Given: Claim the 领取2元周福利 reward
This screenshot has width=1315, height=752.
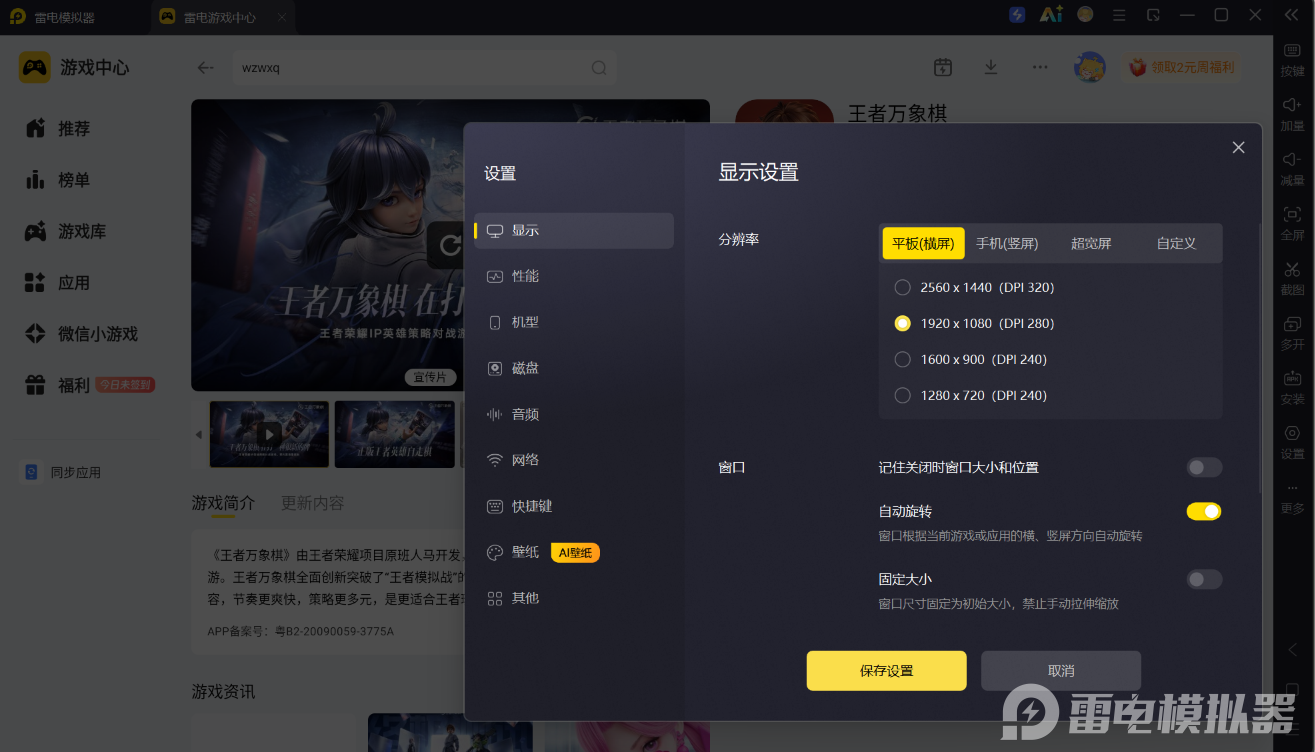Looking at the screenshot, I should coord(1181,67).
